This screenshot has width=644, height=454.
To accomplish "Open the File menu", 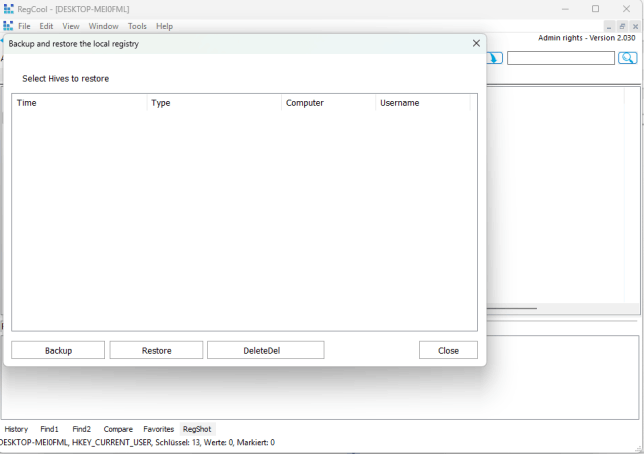I will (25, 26).
